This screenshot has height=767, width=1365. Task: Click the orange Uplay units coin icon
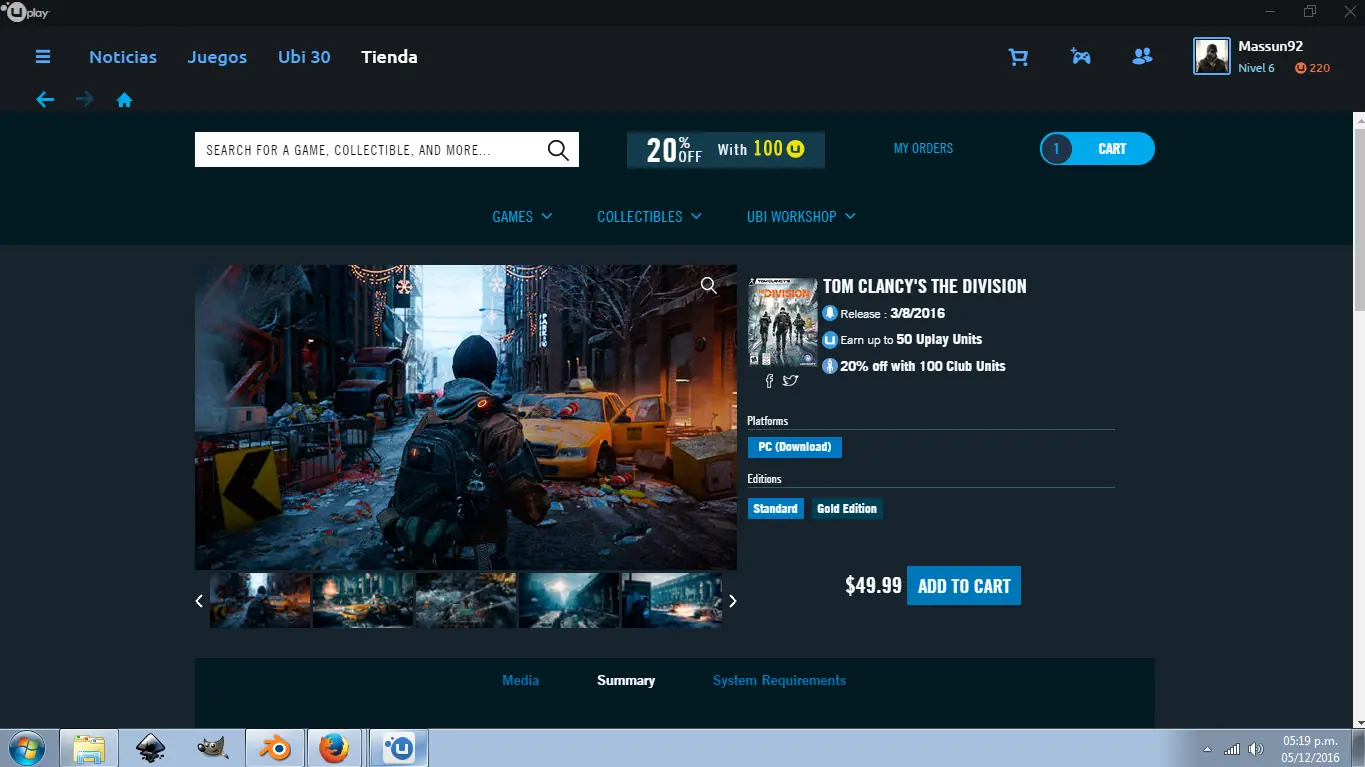click(1301, 68)
